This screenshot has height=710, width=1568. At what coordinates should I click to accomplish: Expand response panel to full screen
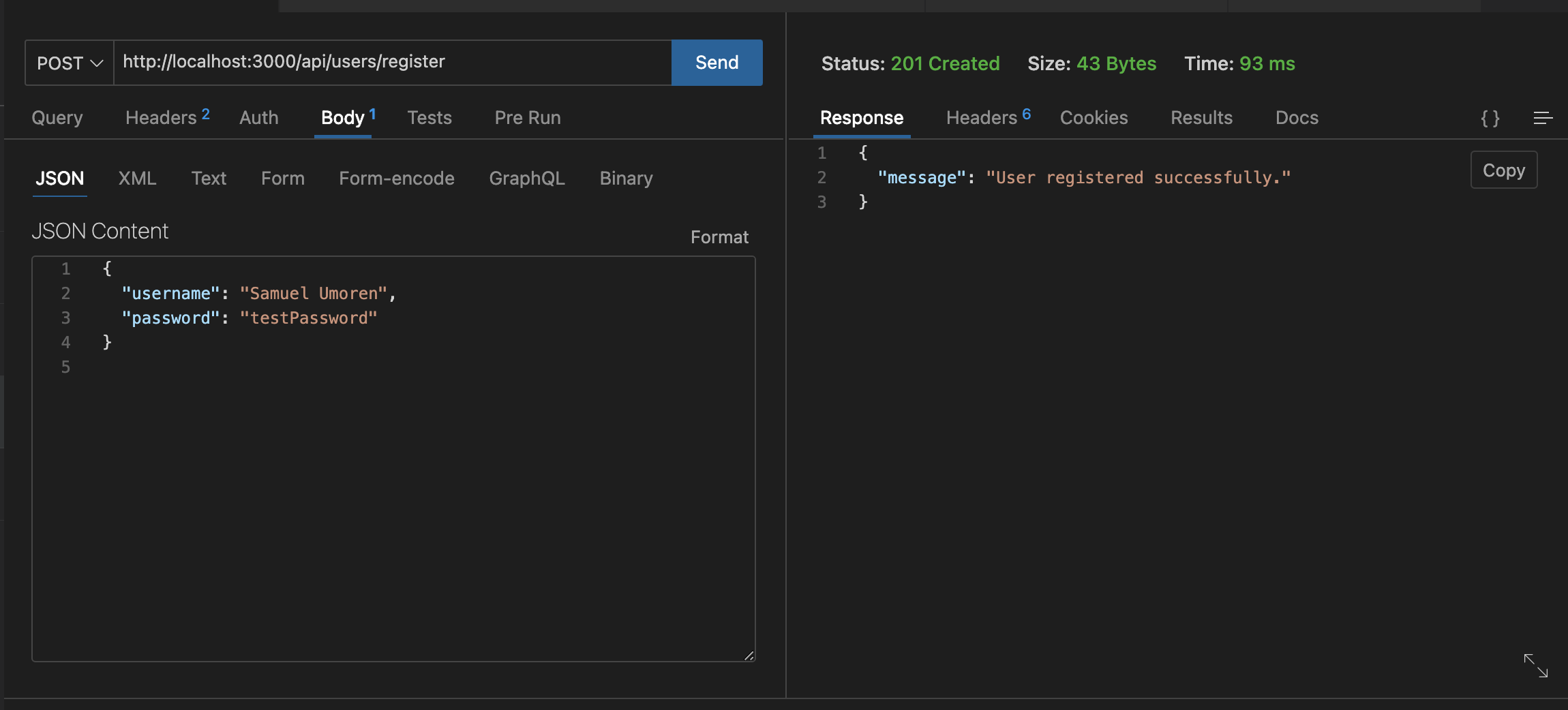[x=1536, y=666]
